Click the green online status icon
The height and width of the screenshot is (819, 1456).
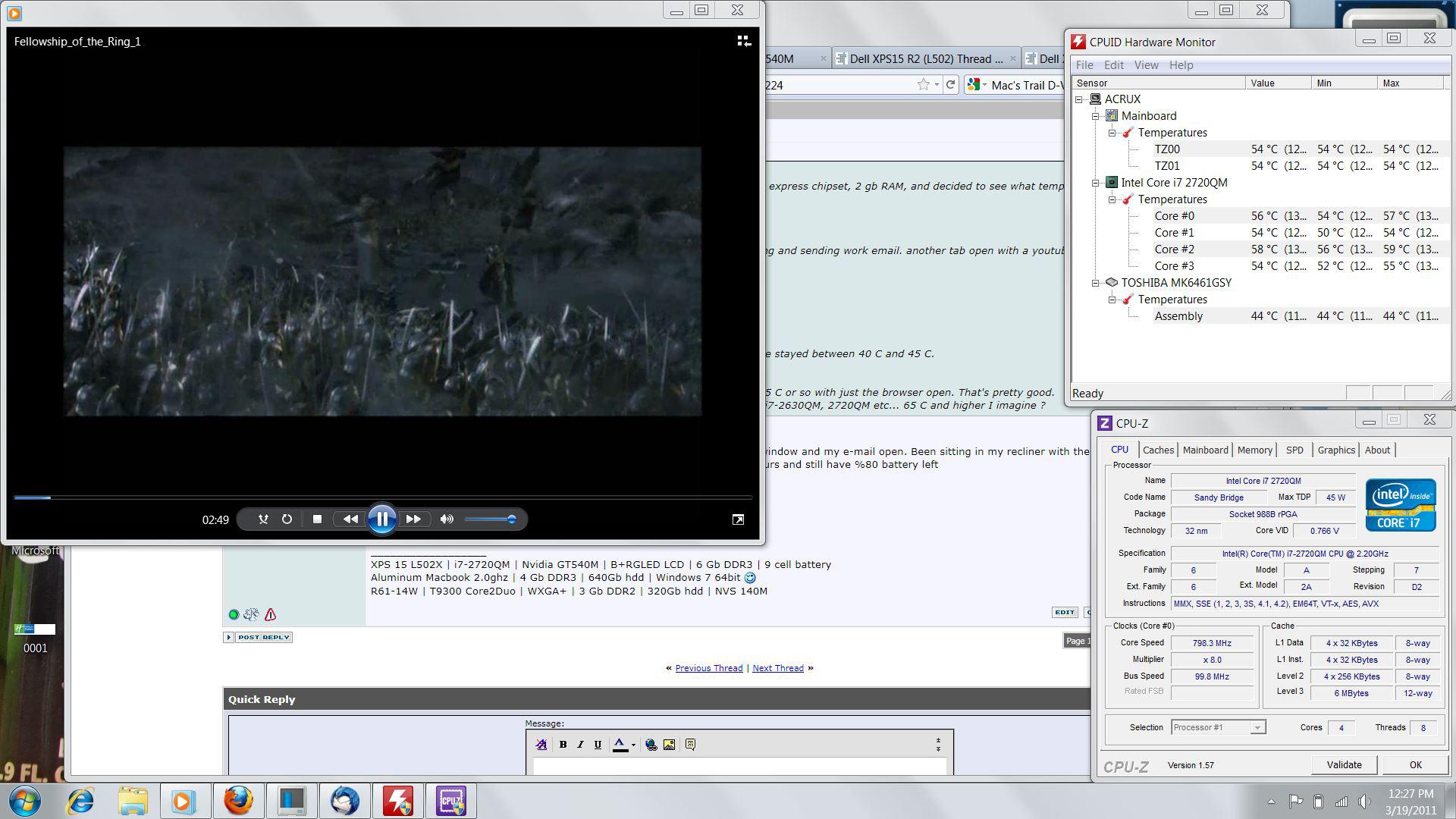click(234, 614)
